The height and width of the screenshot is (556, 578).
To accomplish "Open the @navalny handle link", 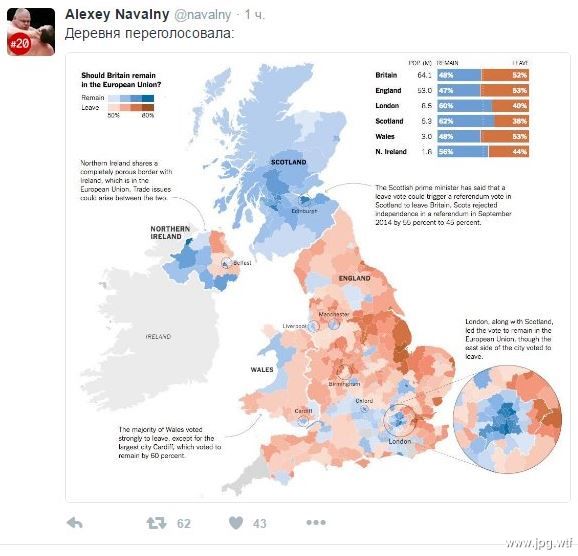I will (x=202, y=15).
